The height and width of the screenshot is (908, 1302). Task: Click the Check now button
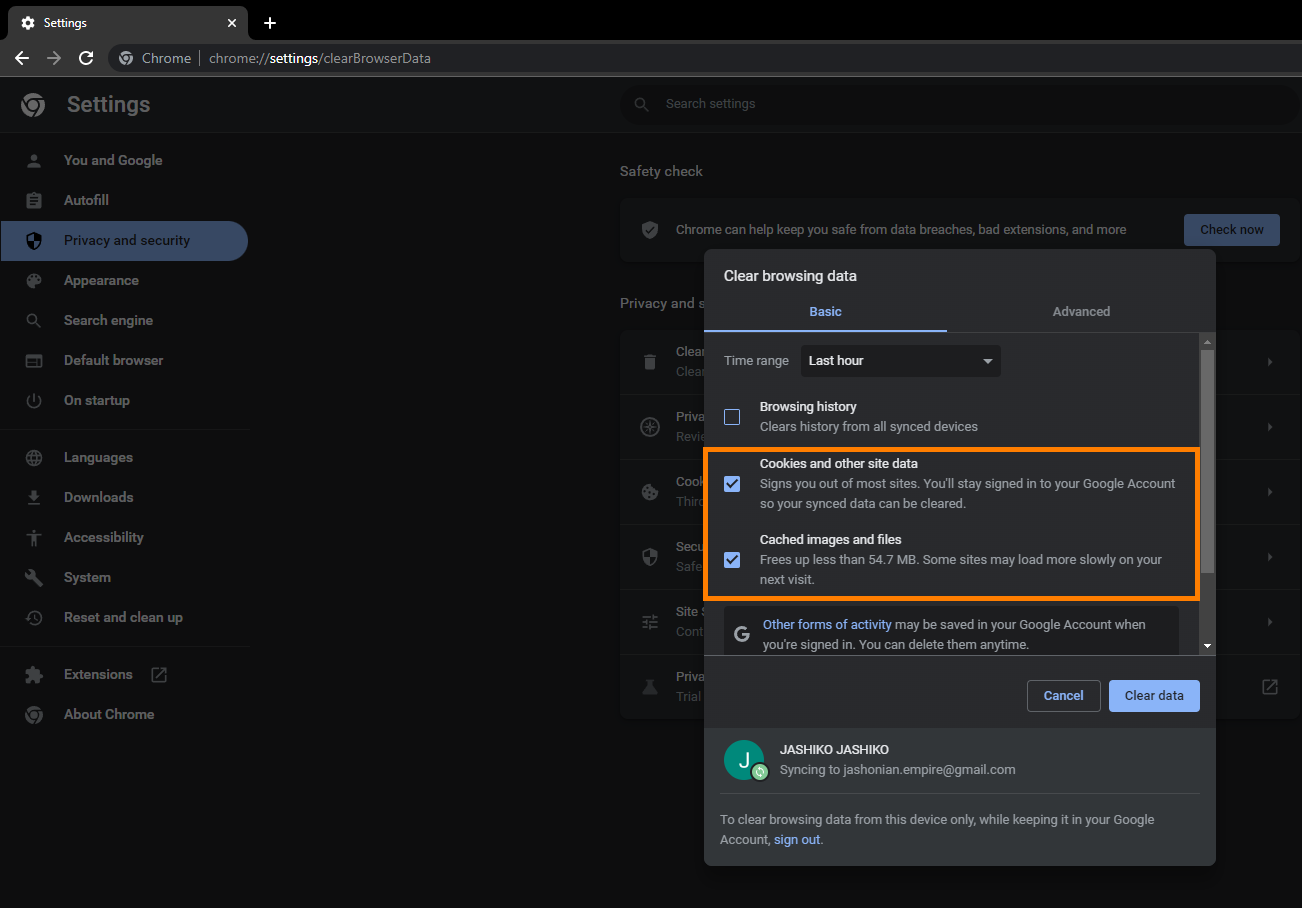pos(1231,229)
